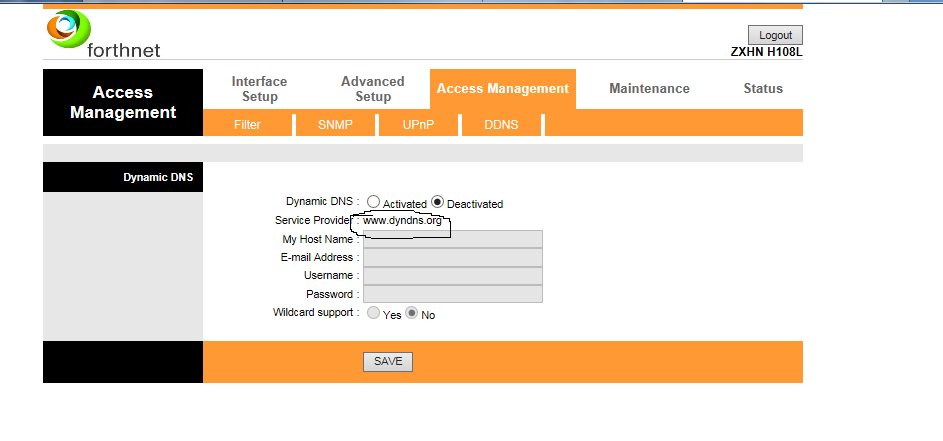The image size is (943, 441).
Task: Focus the Username field
Action: click(453, 276)
